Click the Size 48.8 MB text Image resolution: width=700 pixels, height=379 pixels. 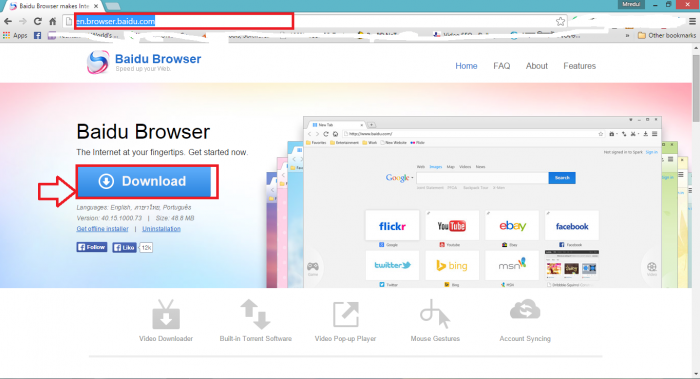(x=175, y=218)
